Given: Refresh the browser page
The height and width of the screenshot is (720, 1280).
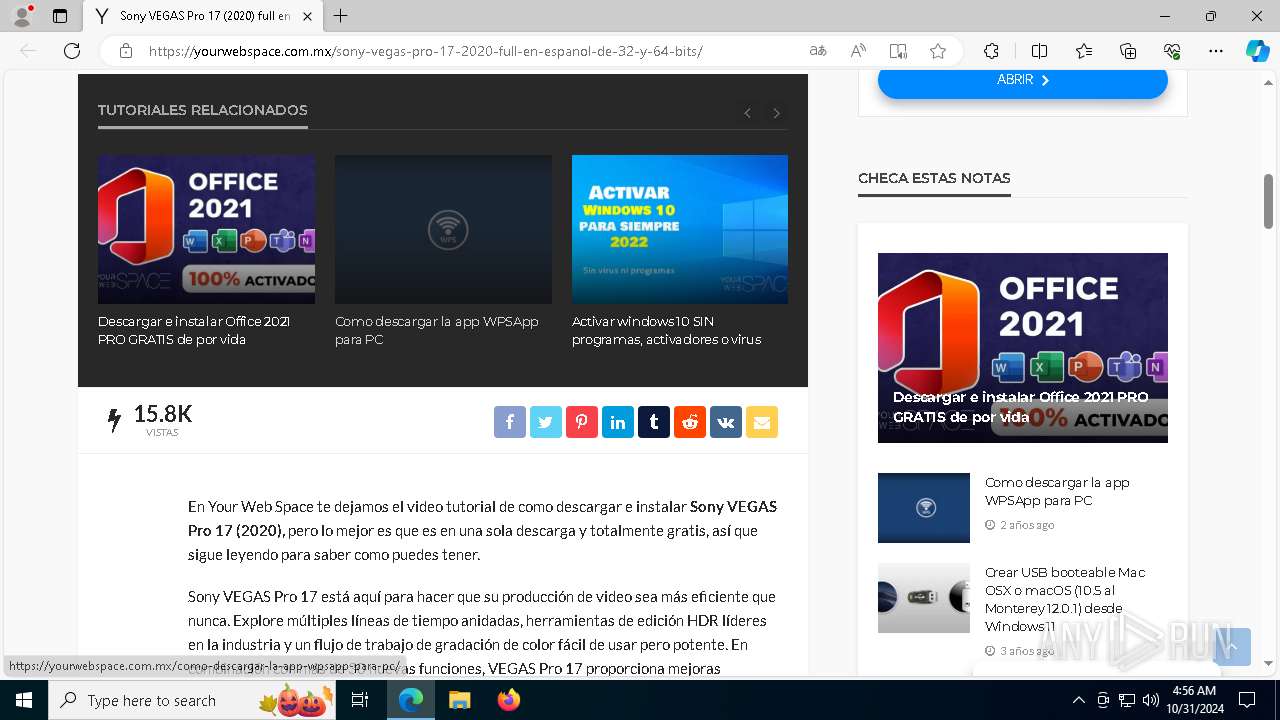Looking at the screenshot, I should 72,51.
